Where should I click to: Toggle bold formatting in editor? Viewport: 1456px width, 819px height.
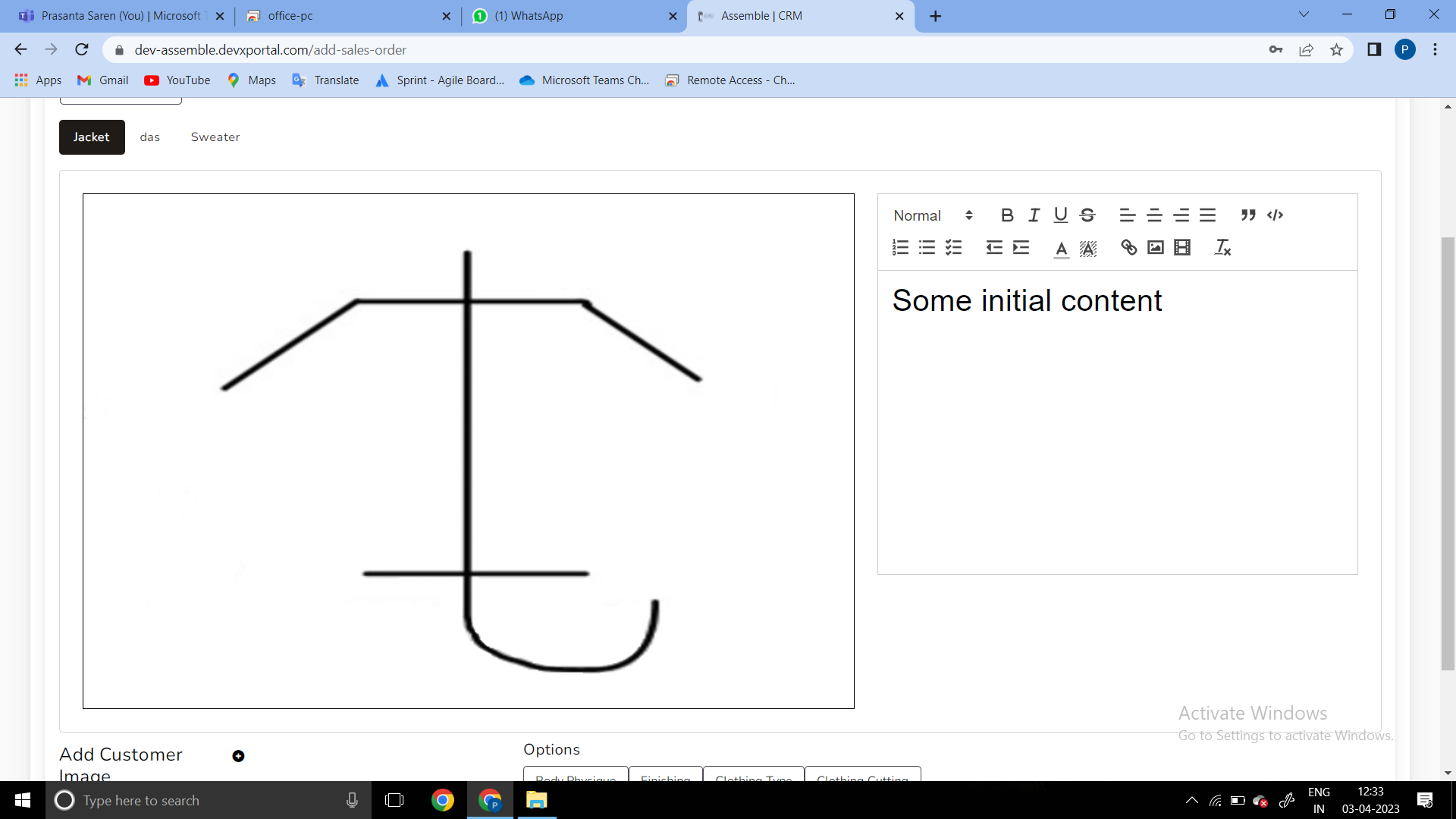tap(1007, 215)
